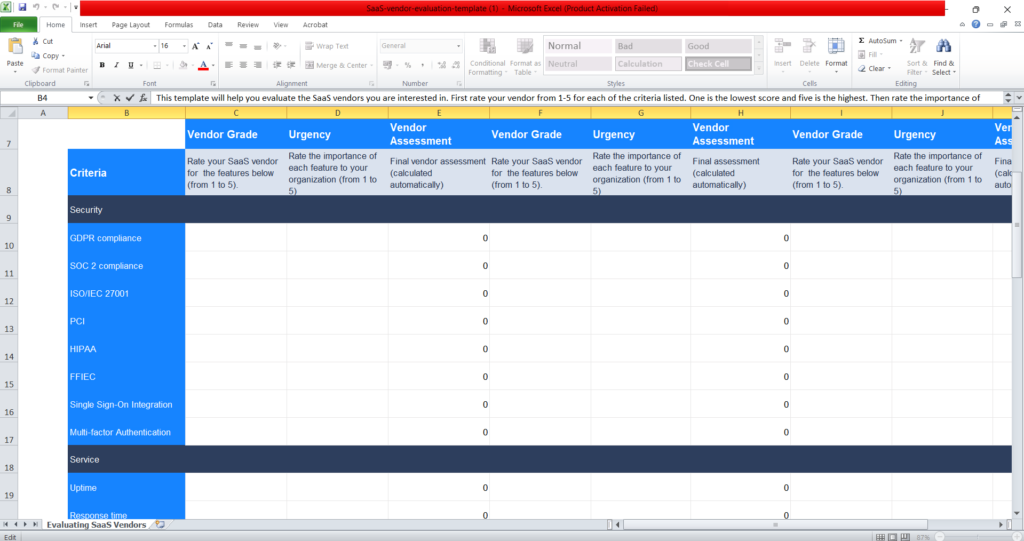
Task: Align text to the middle vertically
Action: (x=243, y=46)
